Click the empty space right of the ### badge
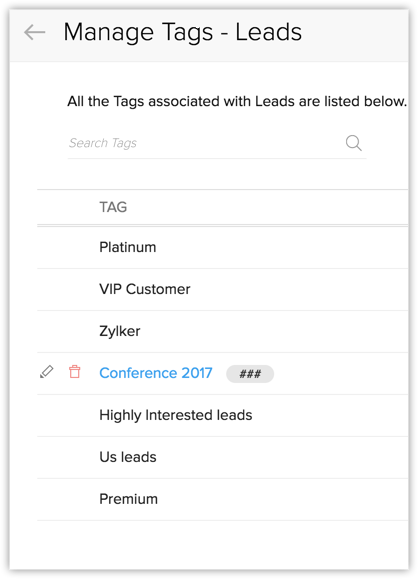The image size is (418, 579). pos(341,374)
